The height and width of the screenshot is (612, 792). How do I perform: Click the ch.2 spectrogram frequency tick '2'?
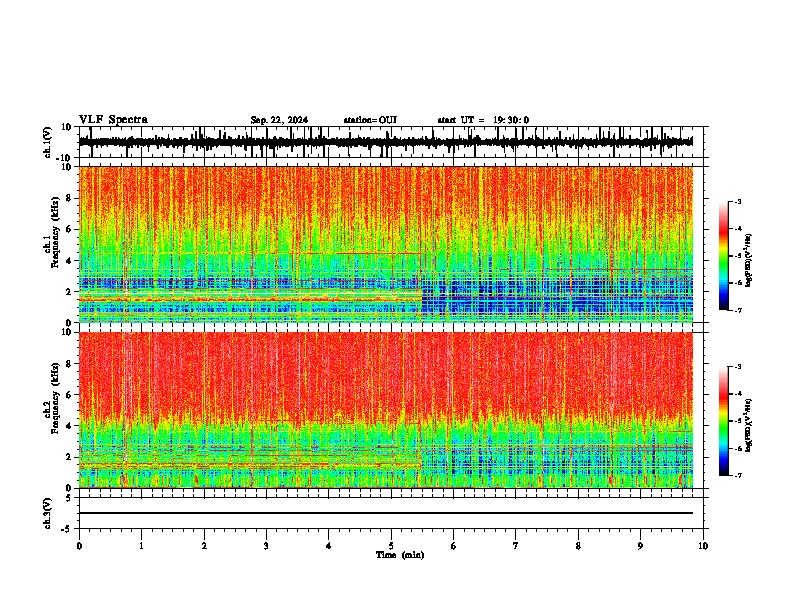tap(70, 457)
